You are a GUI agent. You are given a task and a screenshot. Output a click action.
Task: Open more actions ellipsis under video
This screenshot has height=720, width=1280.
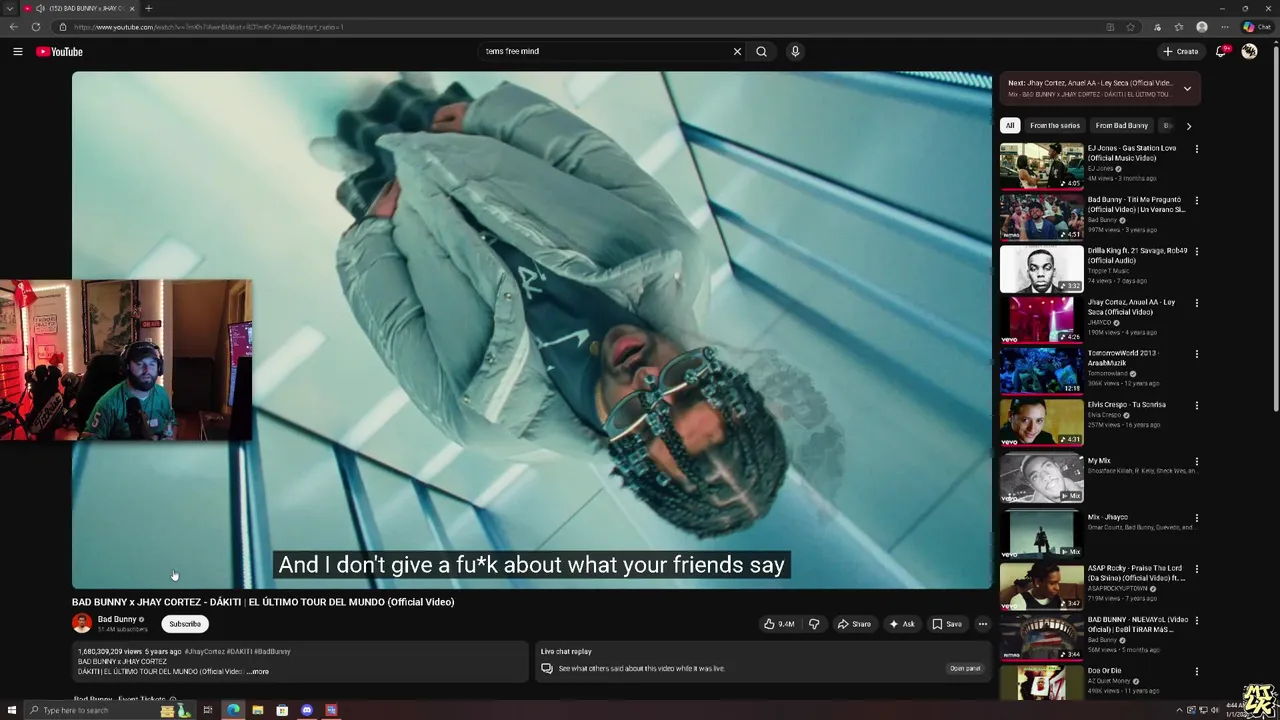982,624
